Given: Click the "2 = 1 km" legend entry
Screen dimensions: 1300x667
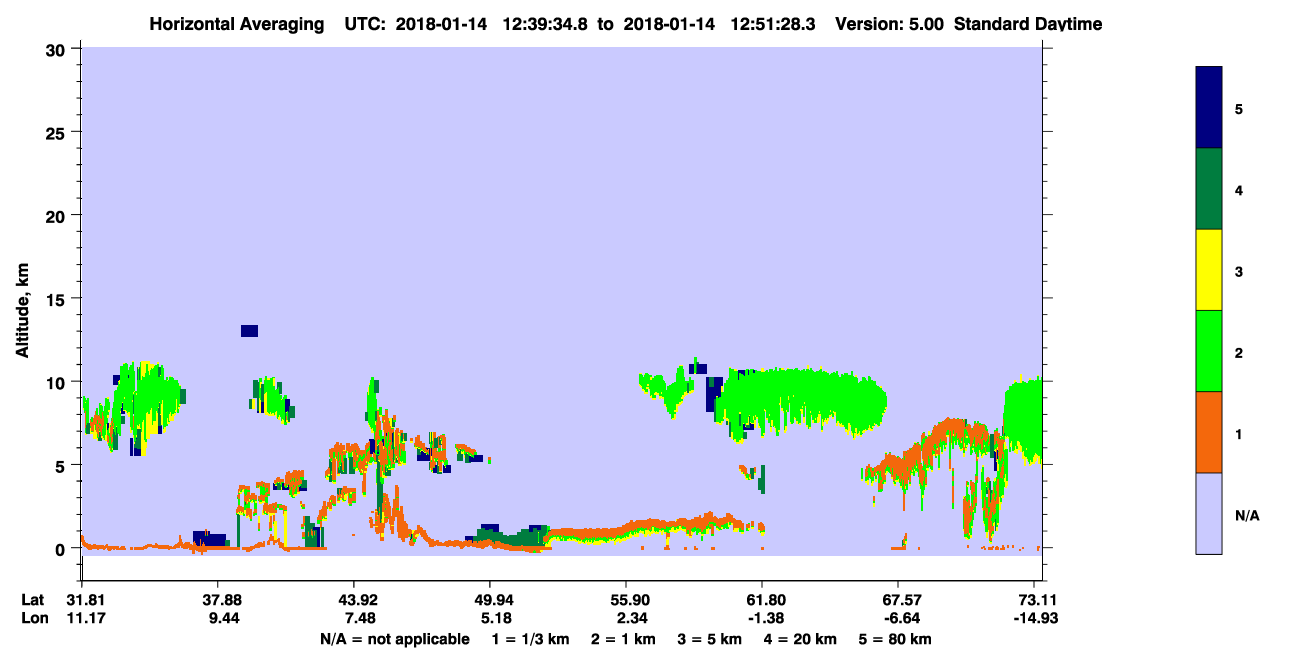Looking at the screenshot, I should coord(622,639).
